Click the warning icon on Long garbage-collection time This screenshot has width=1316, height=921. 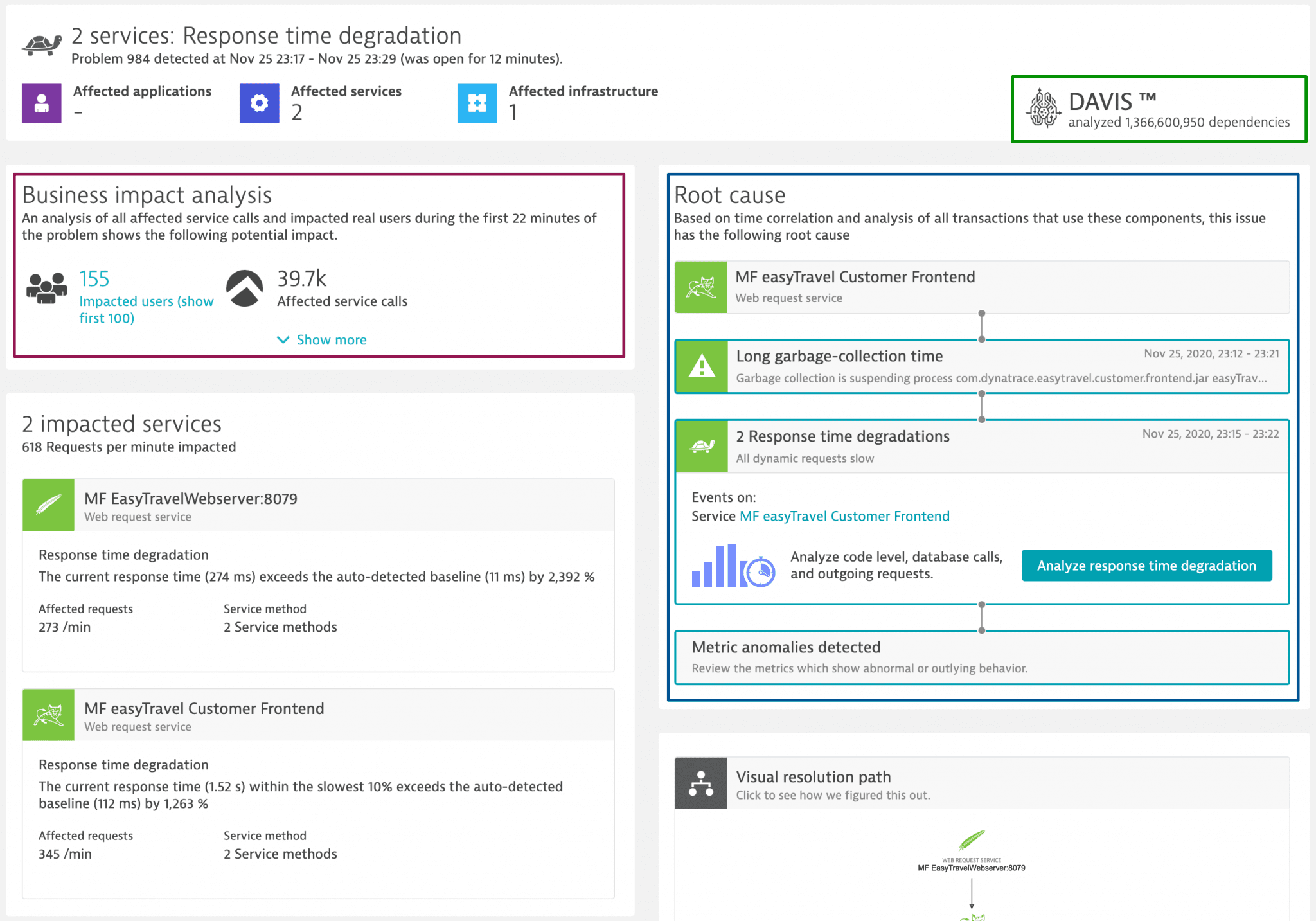point(702,366)
